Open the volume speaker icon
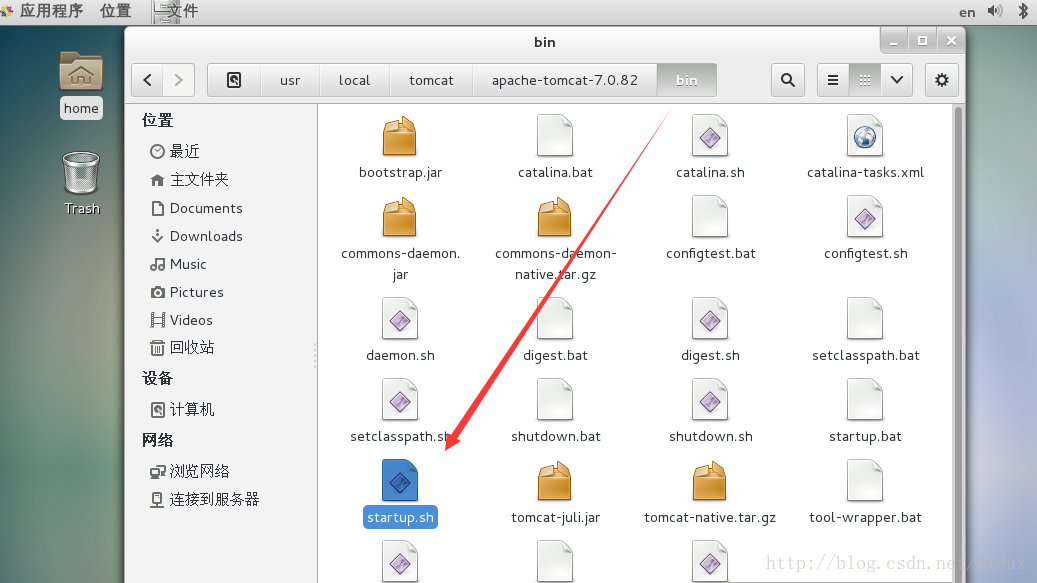Image resolution: width=1037 pixels, height=583 pixels. coord(995,11)
